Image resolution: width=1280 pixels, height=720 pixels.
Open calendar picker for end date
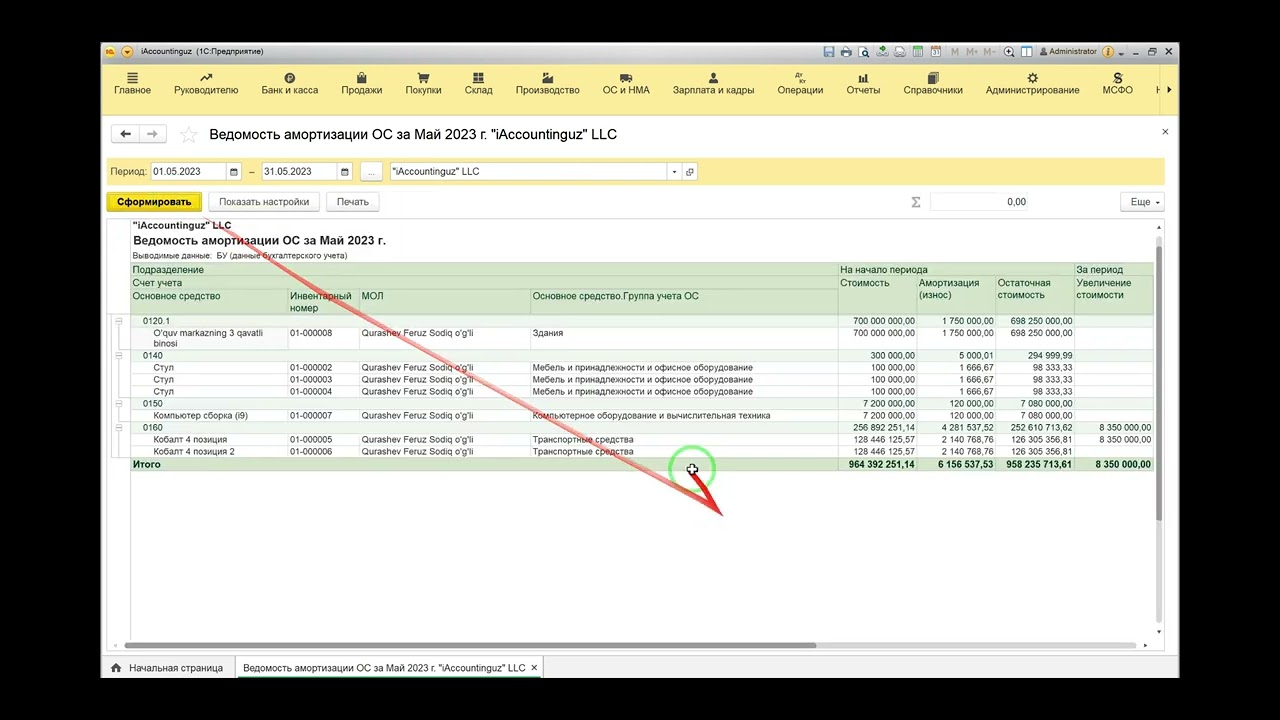(345, 172)
